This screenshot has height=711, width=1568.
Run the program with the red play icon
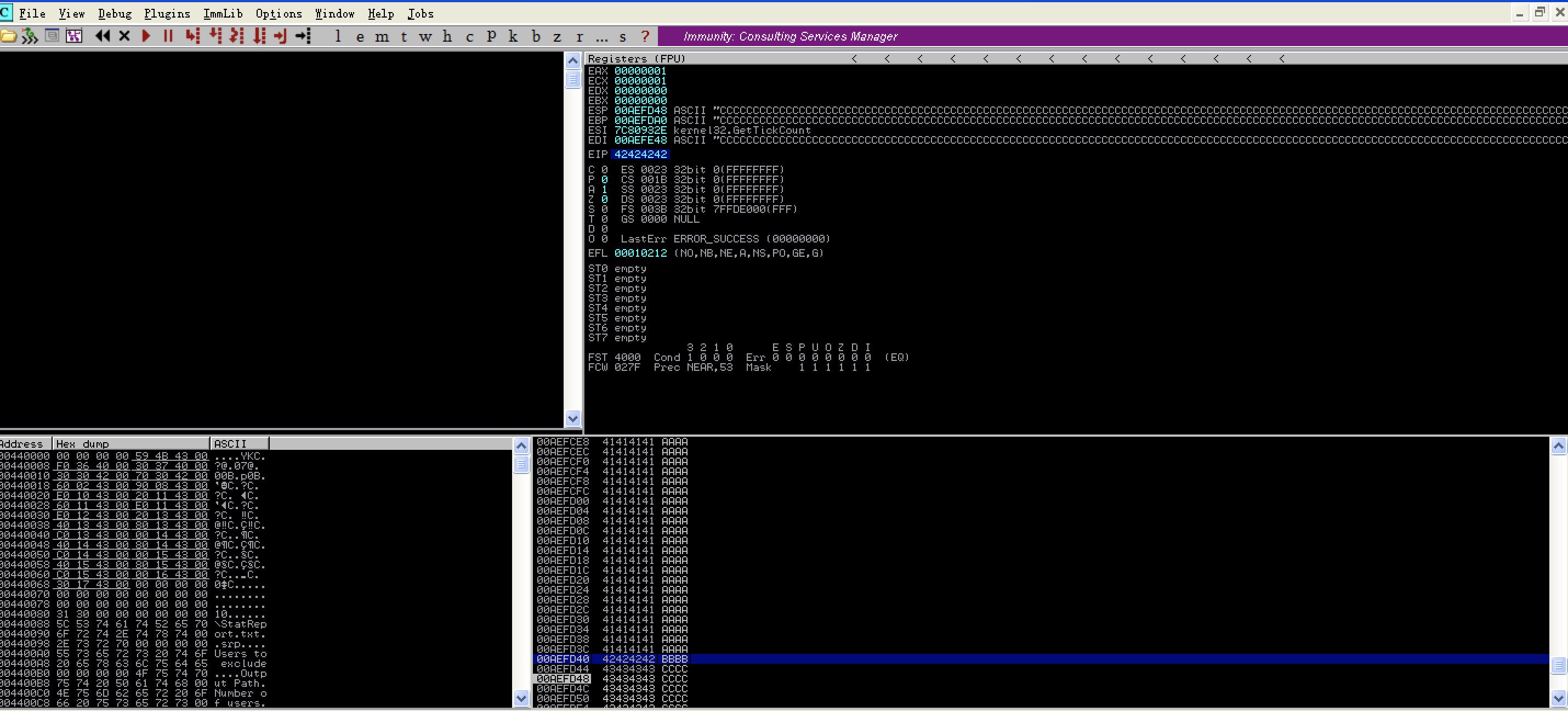coord(146,36)
